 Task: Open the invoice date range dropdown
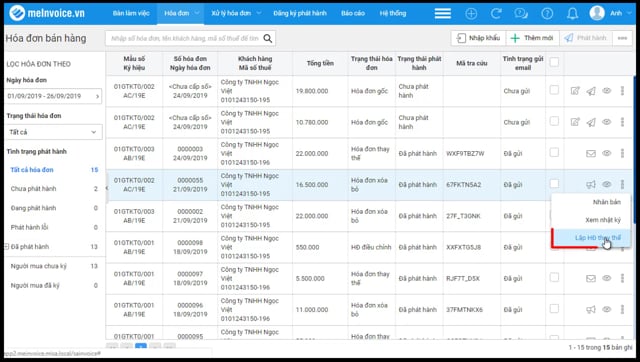point(53,96)
